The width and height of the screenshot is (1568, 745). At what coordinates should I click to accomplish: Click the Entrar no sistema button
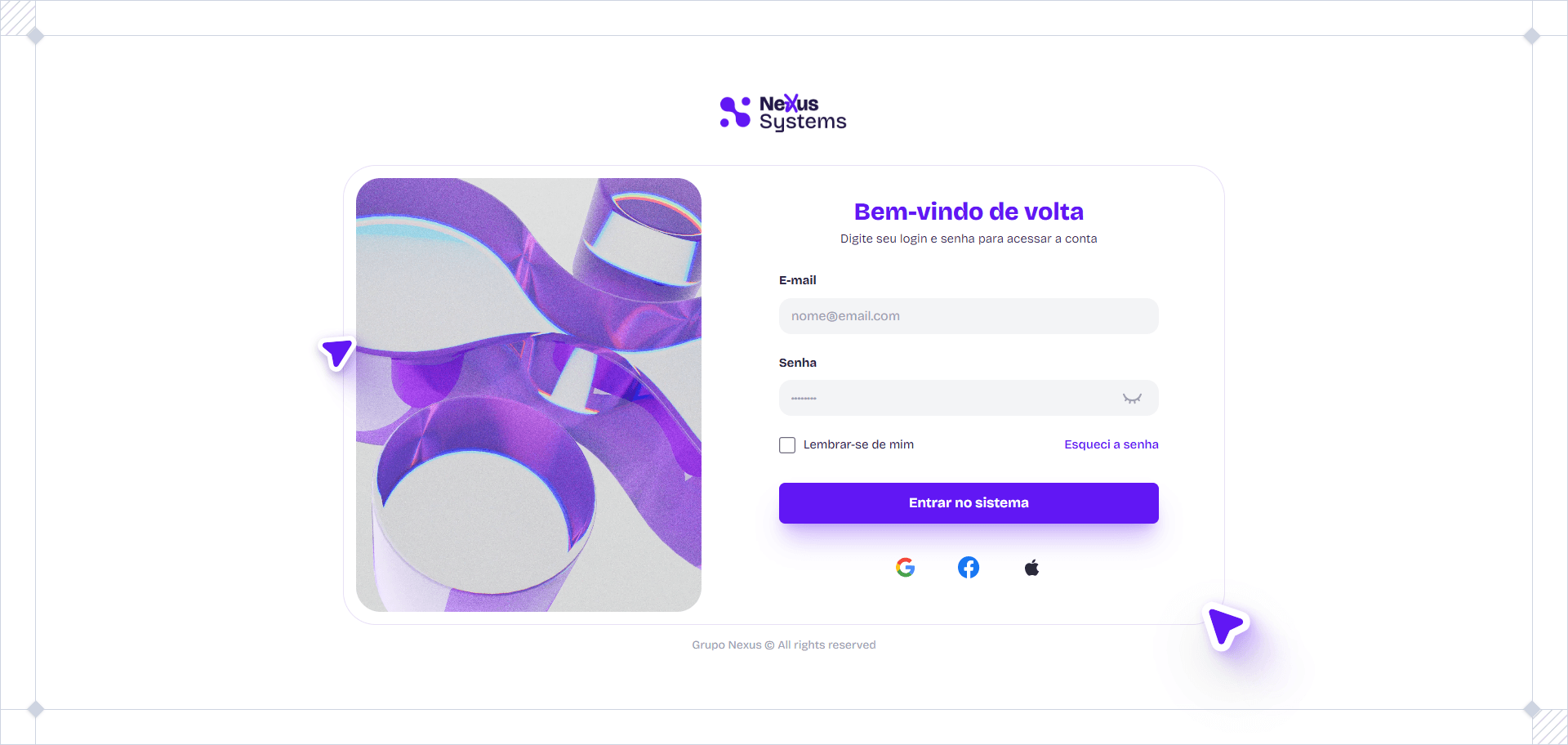tap(969, 503)
